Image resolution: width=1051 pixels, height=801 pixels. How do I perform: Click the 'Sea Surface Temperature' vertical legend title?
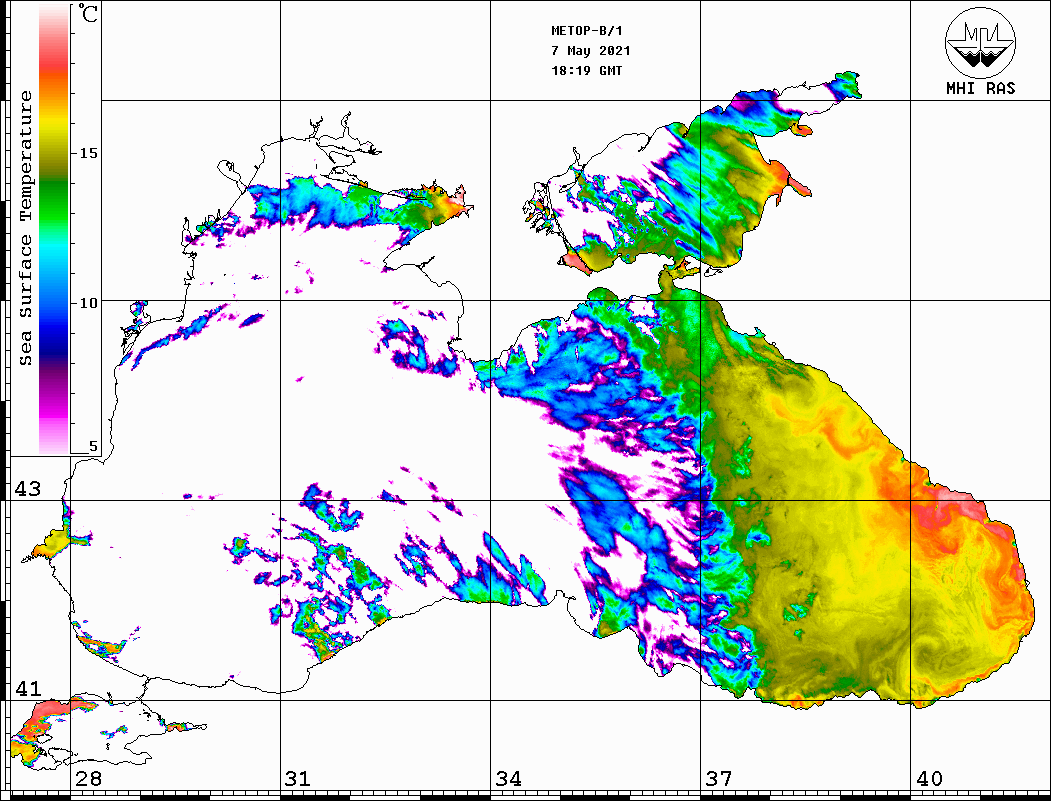pos(25,229)
